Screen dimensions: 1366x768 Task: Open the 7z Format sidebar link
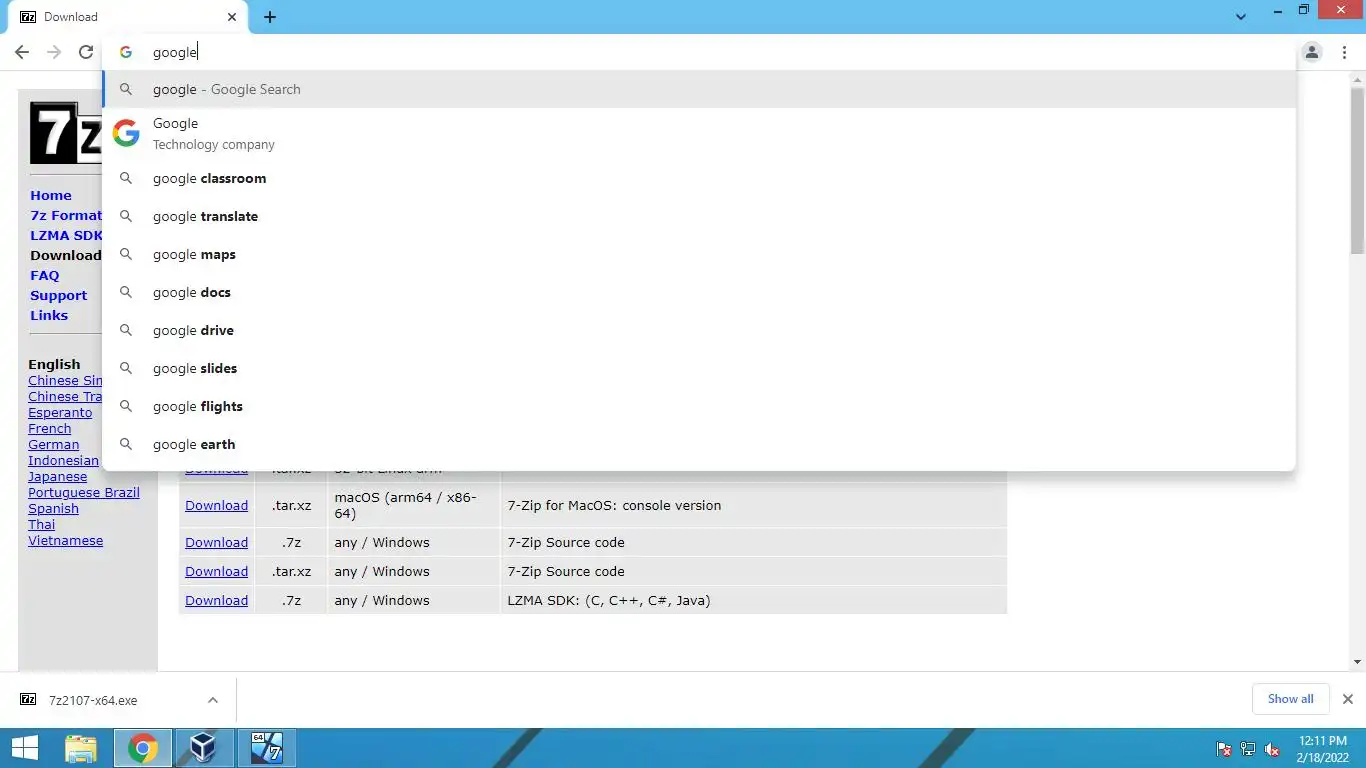(66, 215)
